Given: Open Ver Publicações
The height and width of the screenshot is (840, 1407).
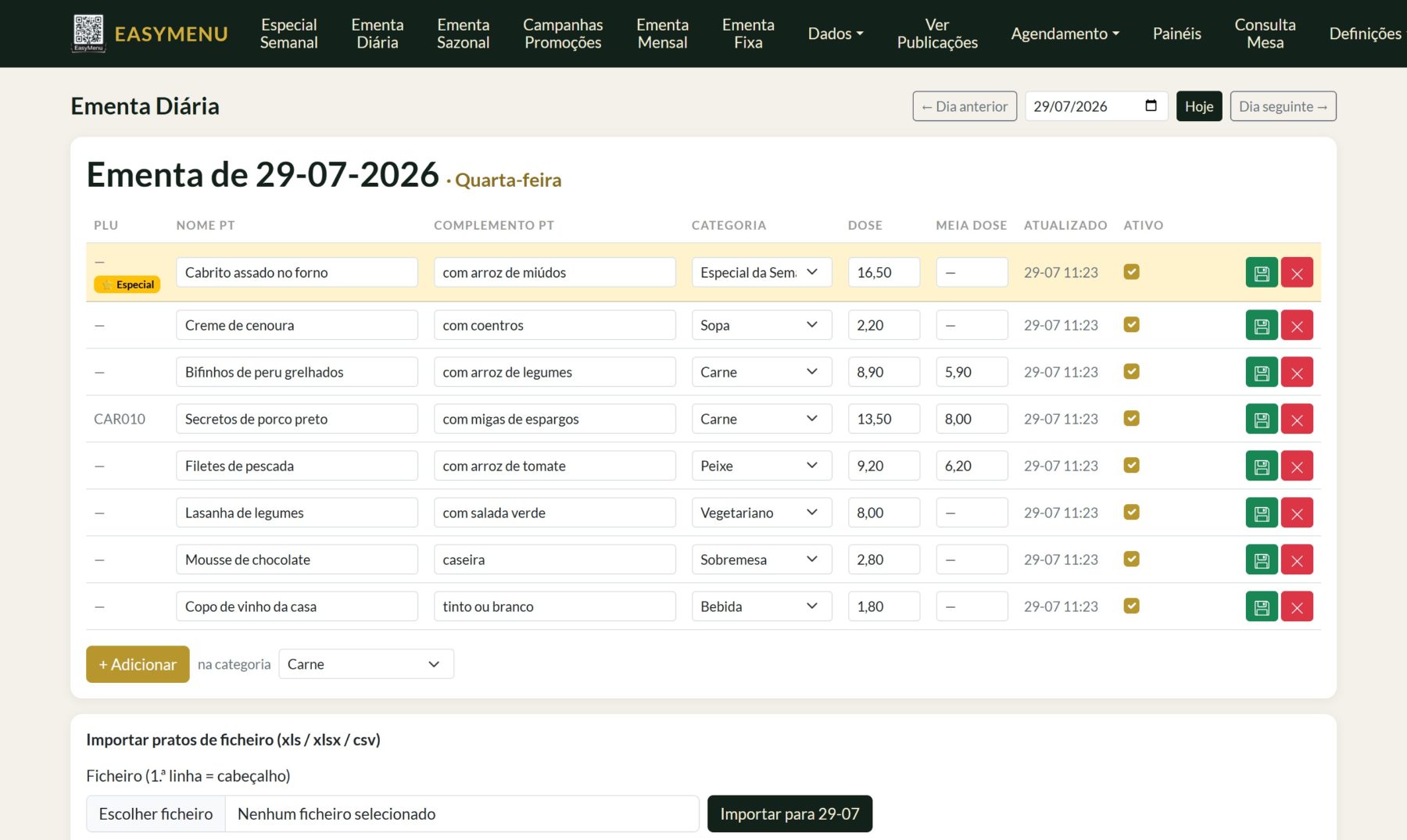Looking at the screenshot, I should pyautogui.click(x=937, y=34).
